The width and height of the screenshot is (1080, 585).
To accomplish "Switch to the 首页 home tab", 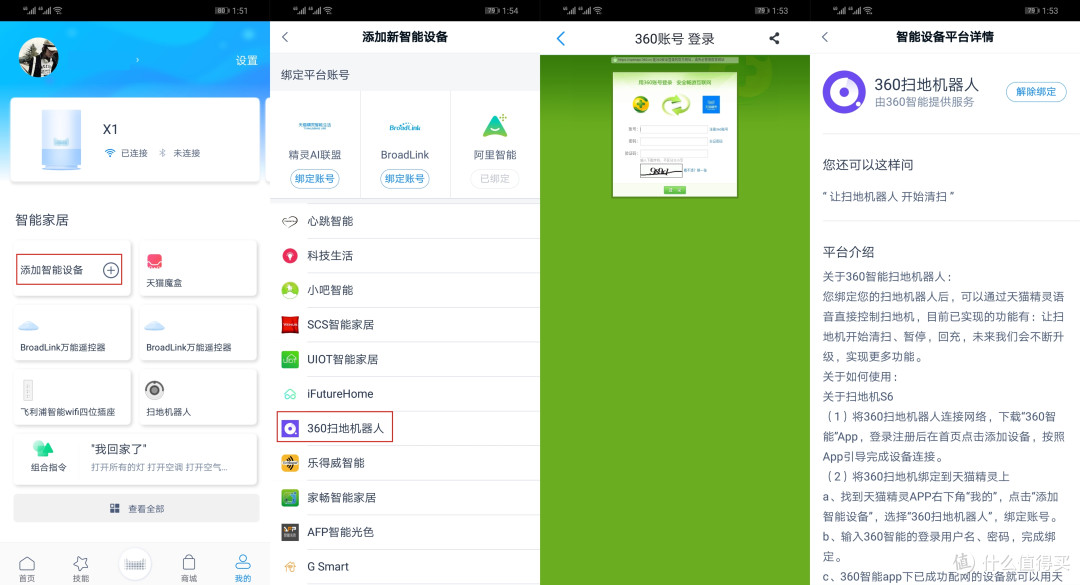I will click(x=27, y=568).
